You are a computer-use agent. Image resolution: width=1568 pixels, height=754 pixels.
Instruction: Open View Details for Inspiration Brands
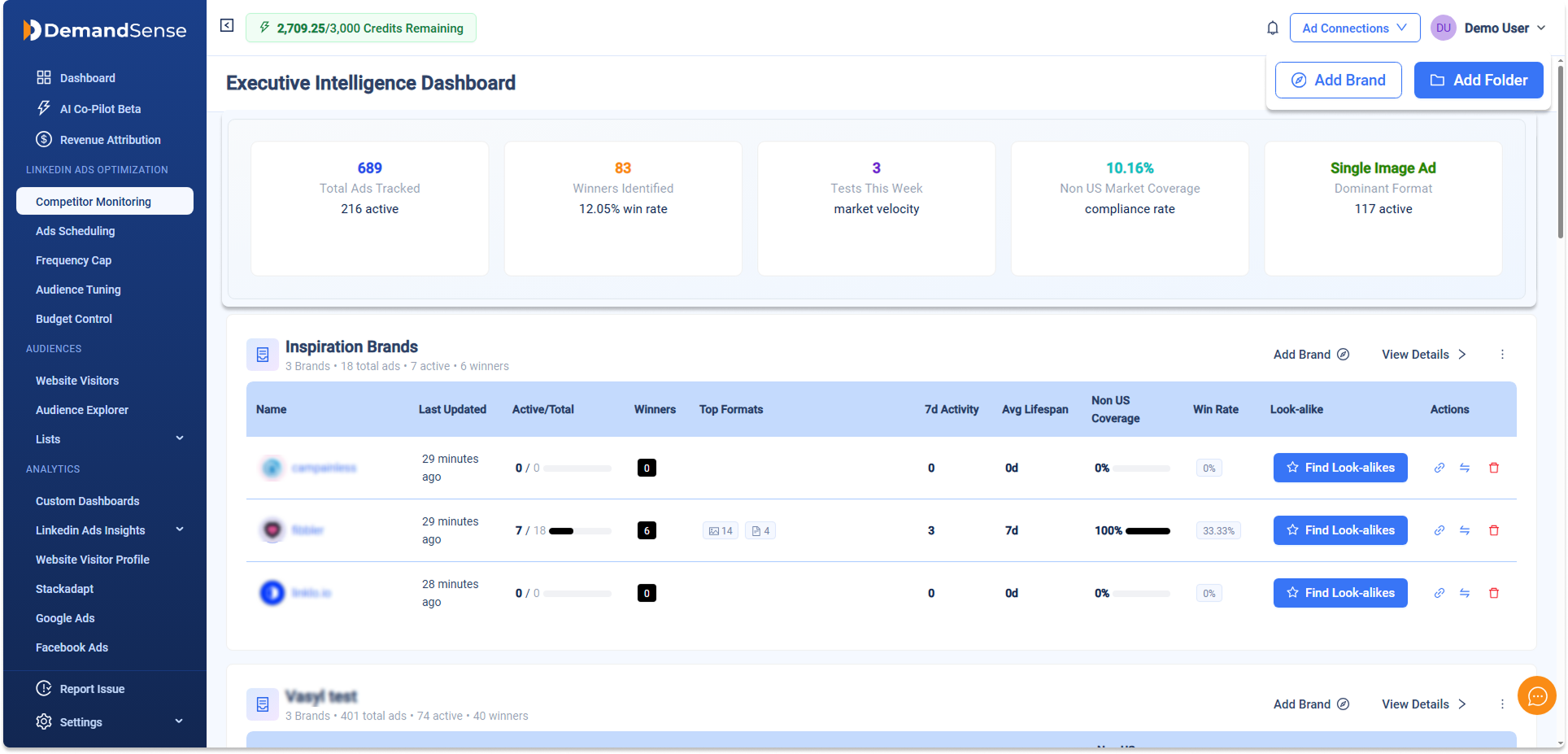tap(1423, 355)
